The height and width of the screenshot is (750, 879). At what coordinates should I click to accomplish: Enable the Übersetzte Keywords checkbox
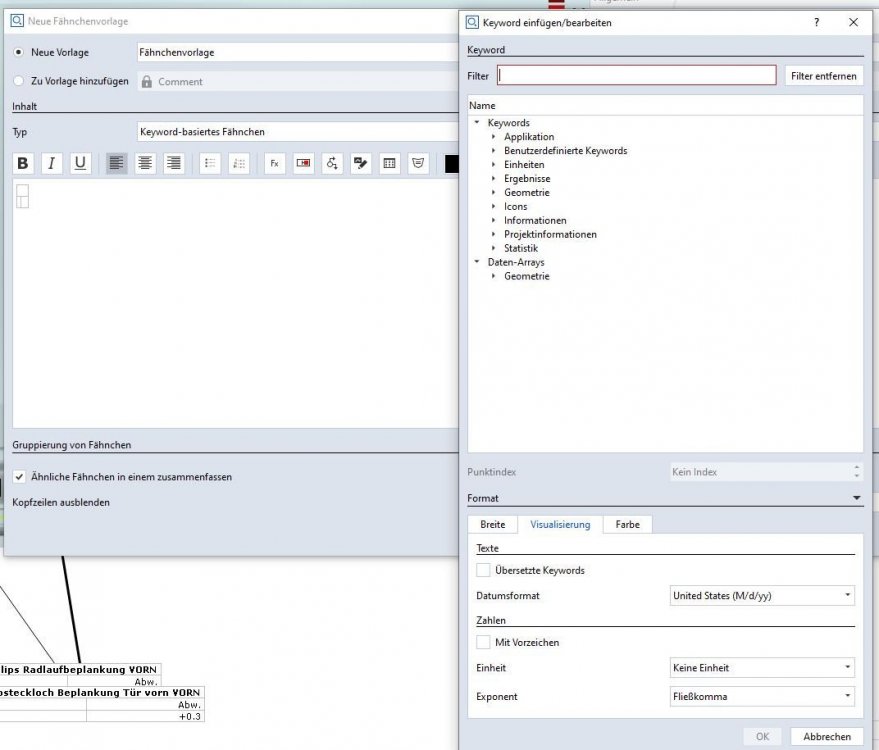(x=484, y=570)
